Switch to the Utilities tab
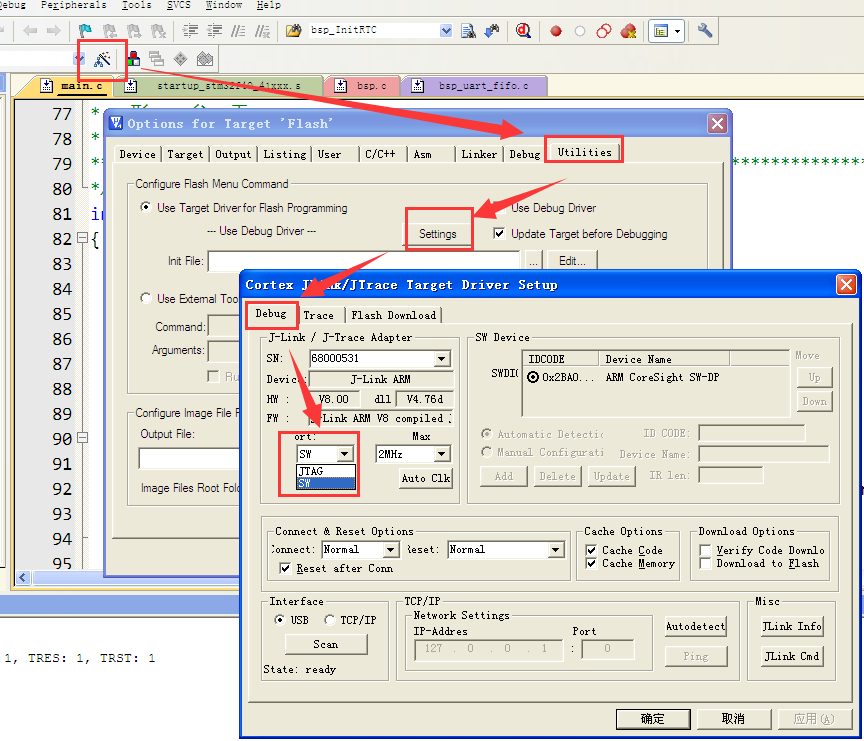 [584, 152]
